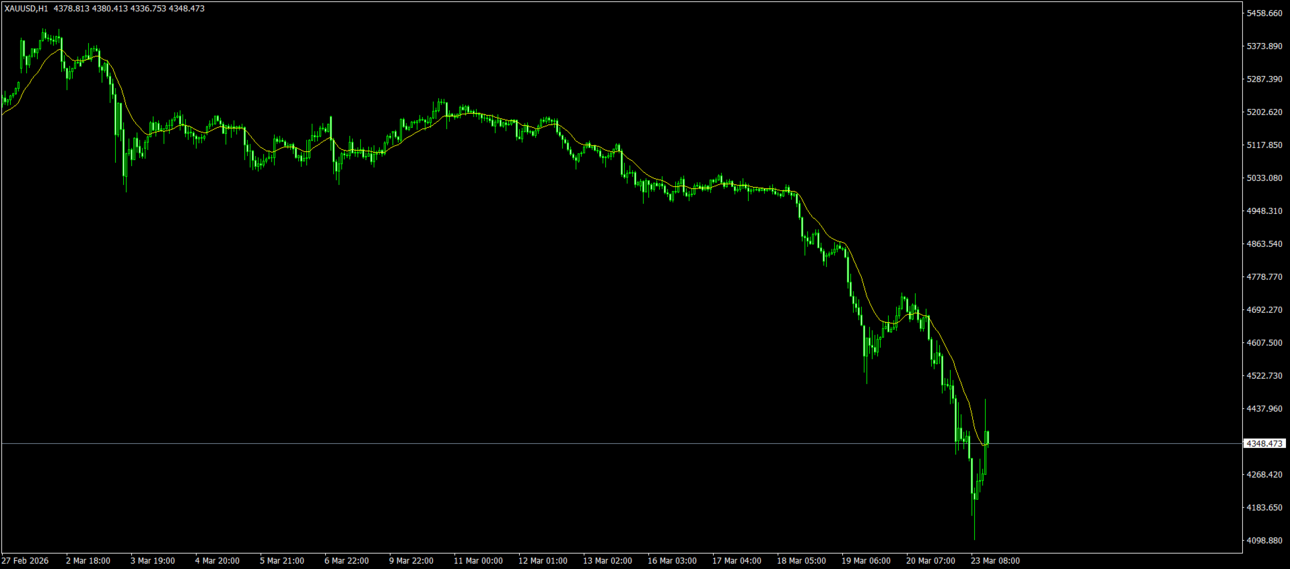The height and width of the screenshot is (569, 1290).
Task: Click the 11 Mar 00:00 time label
Action: tap(478, 561)
